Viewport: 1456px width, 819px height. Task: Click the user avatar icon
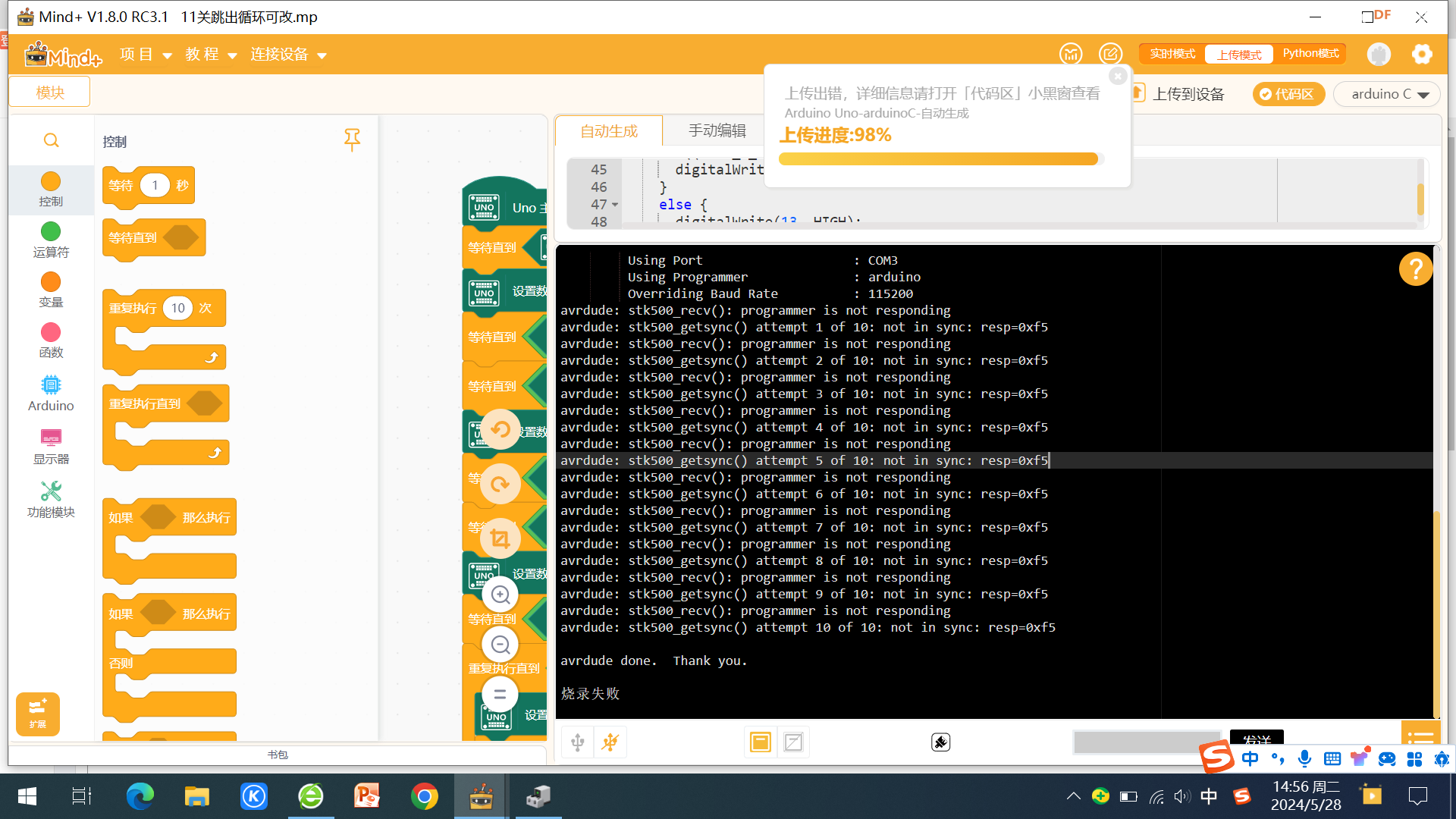[1379, 54]
